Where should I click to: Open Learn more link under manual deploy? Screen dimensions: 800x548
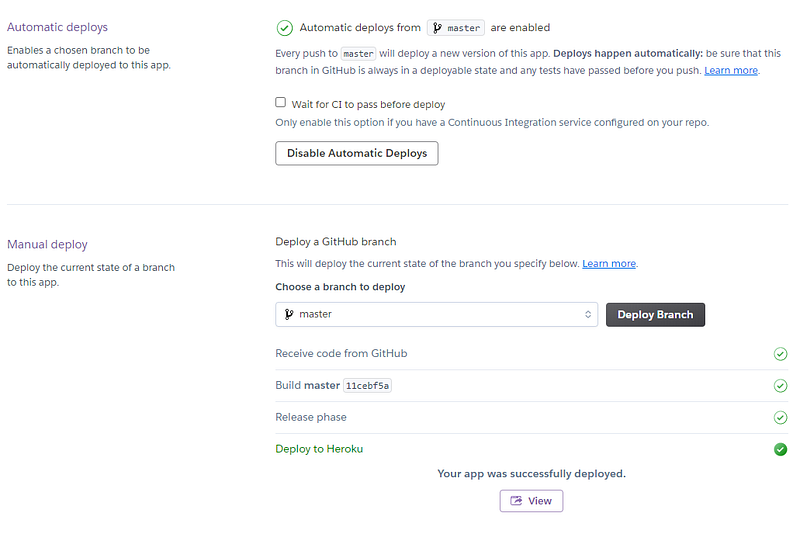(609, 264)
